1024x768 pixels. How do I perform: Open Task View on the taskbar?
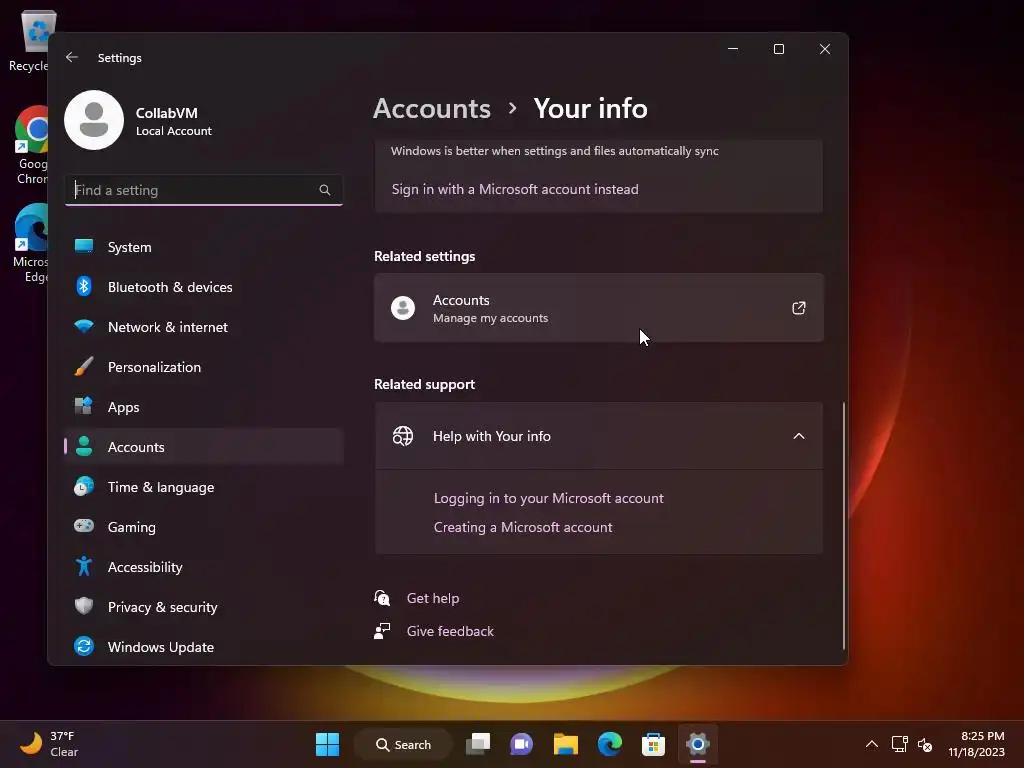point(478,744)
